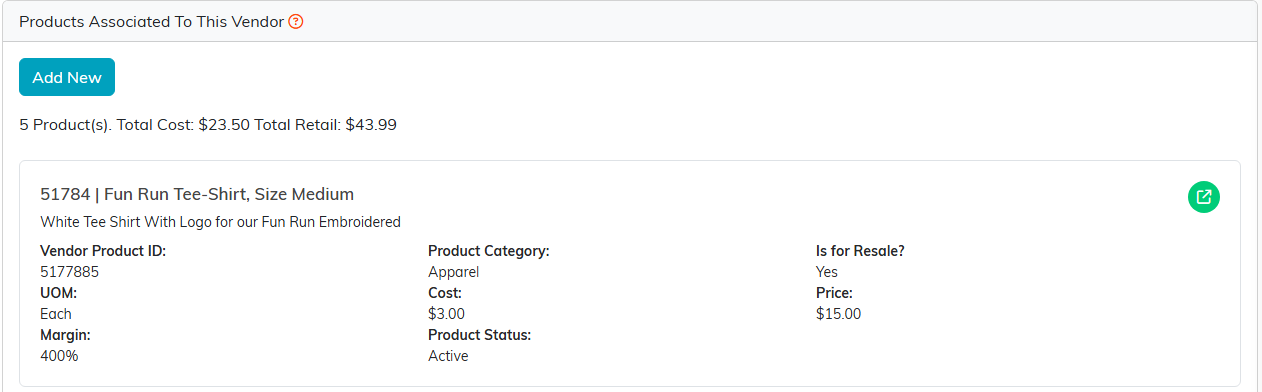
Task: Click the Vendor Product ID value 5177885
Action: point(69,272)
